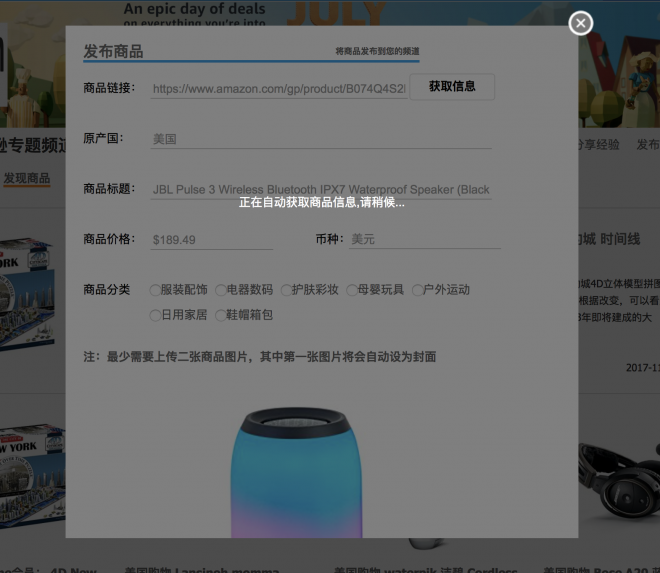This screenshot has width=660, height=573.
Task: Click the Bose headphones image in background
Action: pyautogui.click(x=619, y=480)
